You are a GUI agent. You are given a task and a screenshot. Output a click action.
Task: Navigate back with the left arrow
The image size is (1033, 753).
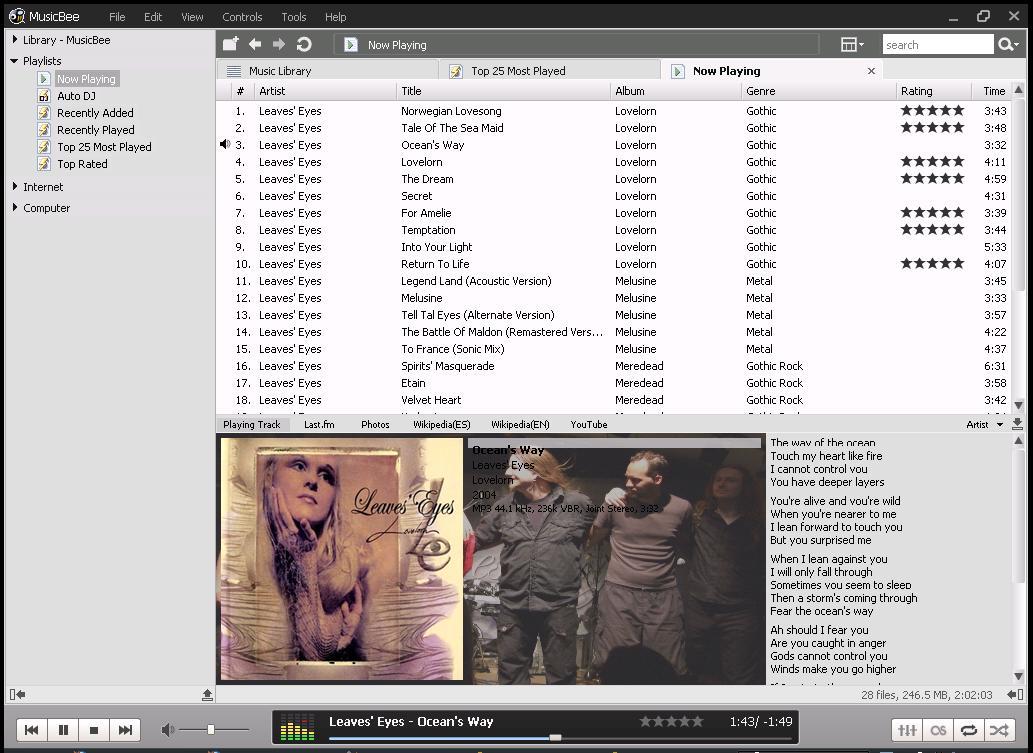coord(255,44)
